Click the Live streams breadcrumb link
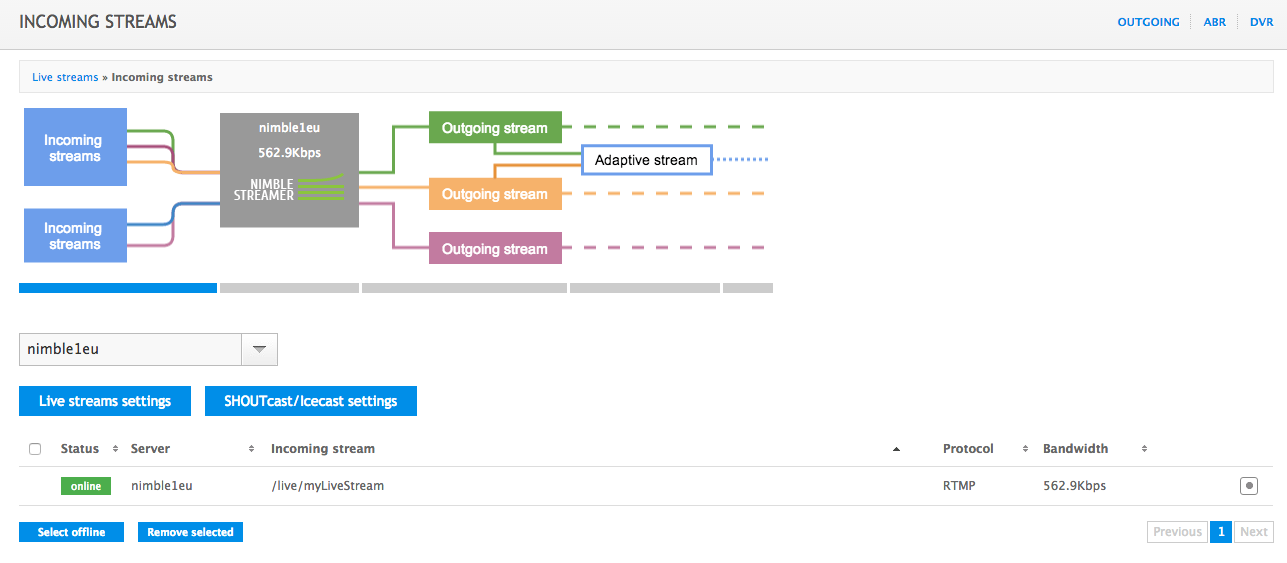This screenshot has height=563, width=1287. [65, 77]
